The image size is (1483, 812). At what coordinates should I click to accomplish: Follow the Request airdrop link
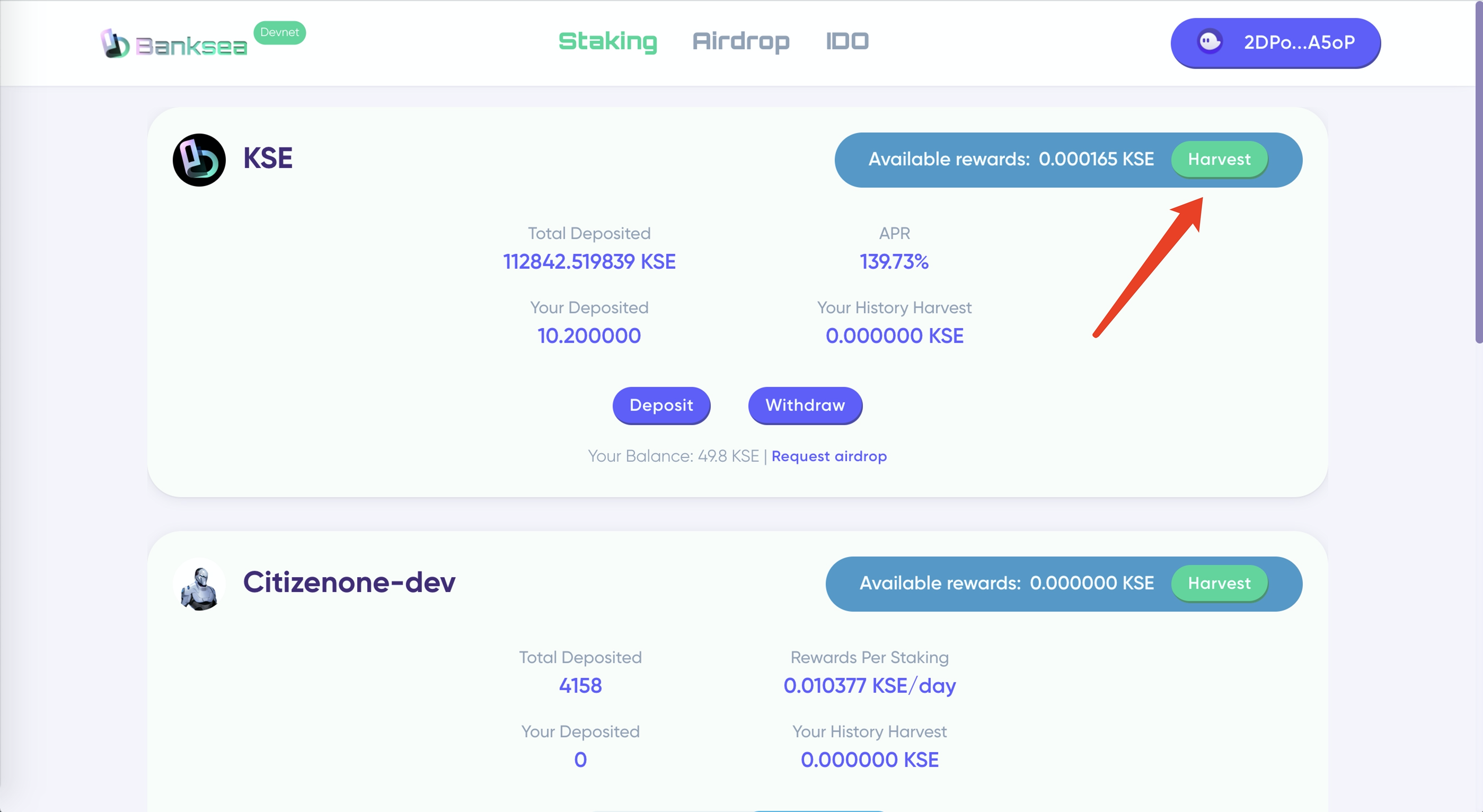[828, 456]
